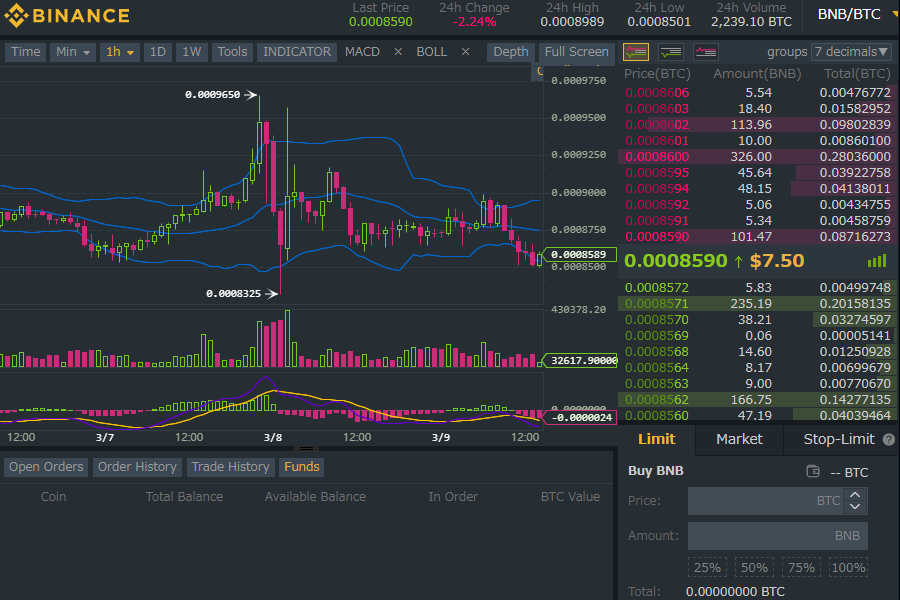The width and height of the screenshot is (900, 600).
Task: Select combined order book view icon
Action: point(636,52)
